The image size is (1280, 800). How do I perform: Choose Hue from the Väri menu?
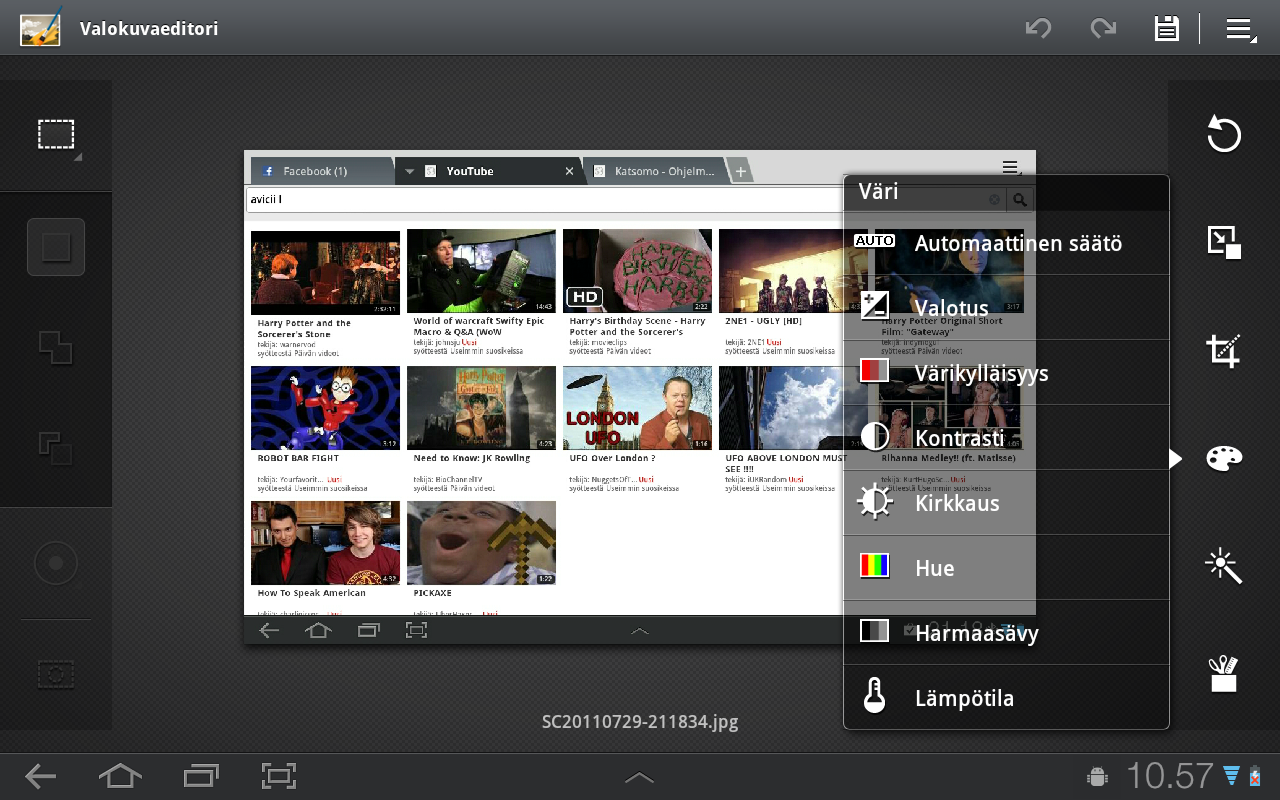[x=1006, y=568]
